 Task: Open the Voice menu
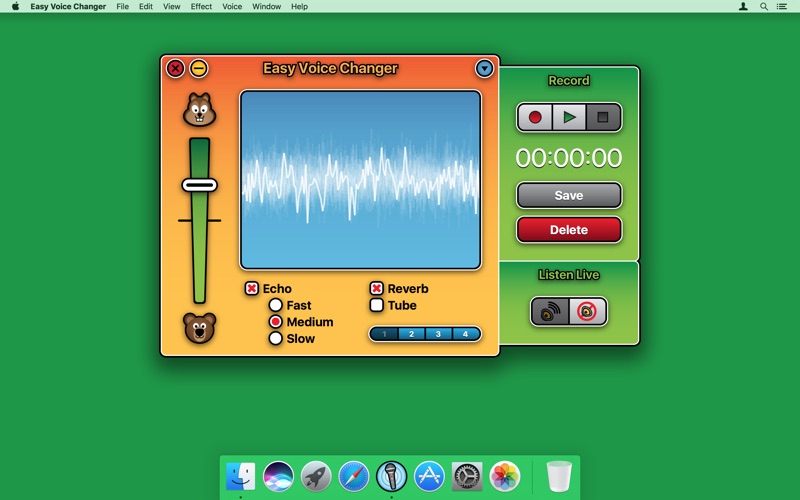click(x=232, y=7)
